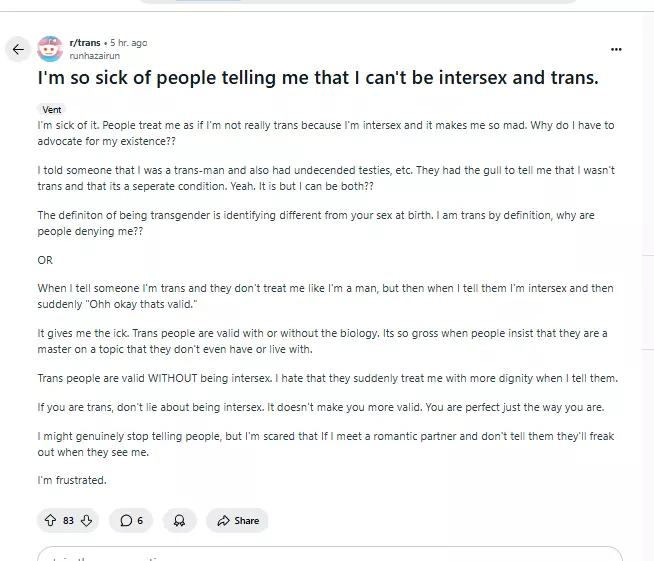The image size is (654, 561).
Task: Click the Share arrow icon
Action: pos(222,520)
